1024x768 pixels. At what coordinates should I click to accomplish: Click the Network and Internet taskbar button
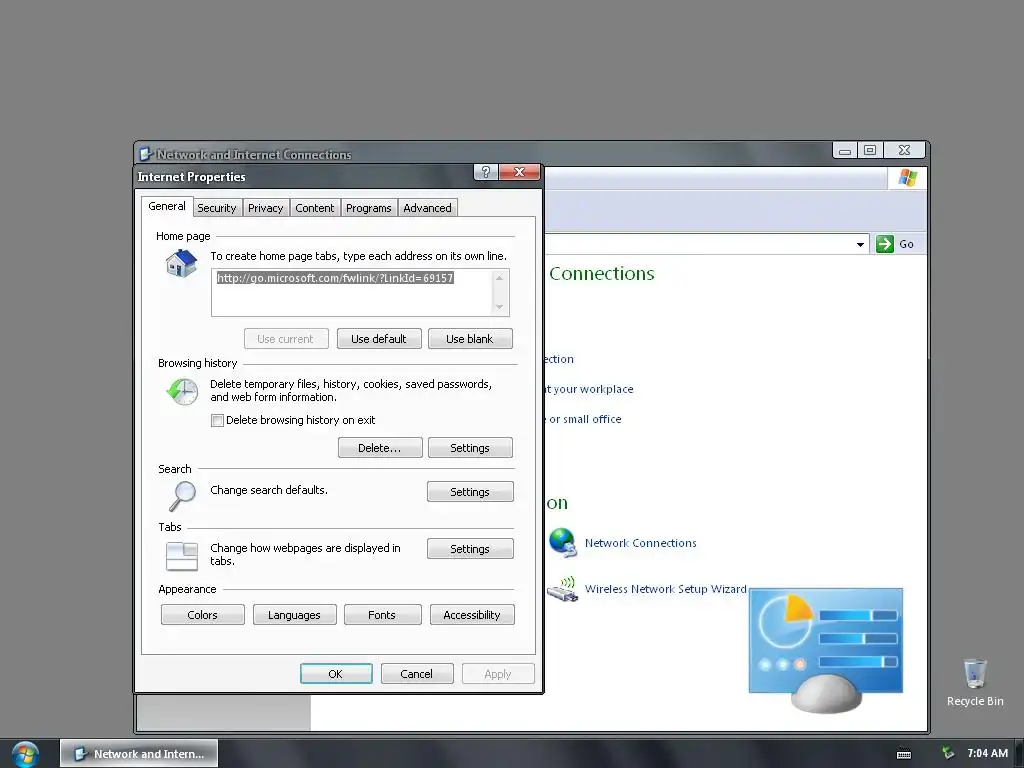coord(139,754)
